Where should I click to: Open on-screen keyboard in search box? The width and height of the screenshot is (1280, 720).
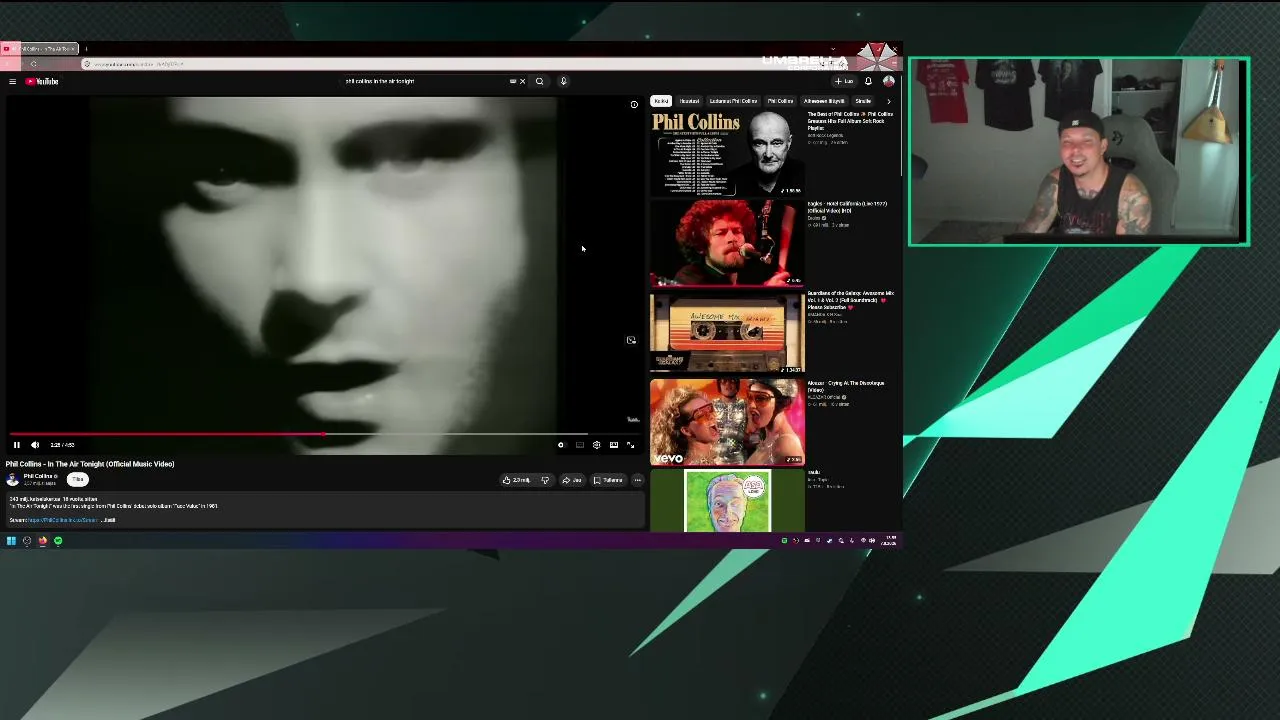coord(513,81)
